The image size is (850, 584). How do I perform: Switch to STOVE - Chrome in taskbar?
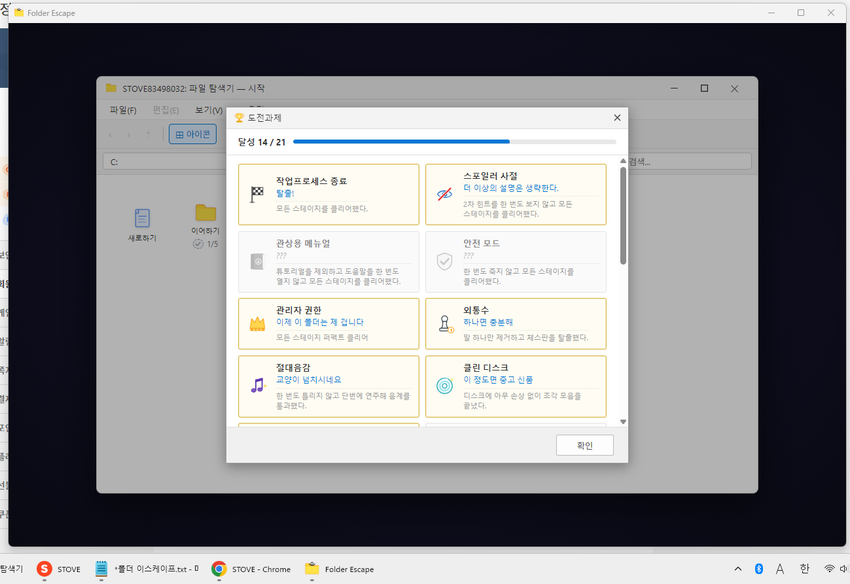coord(251,569)
